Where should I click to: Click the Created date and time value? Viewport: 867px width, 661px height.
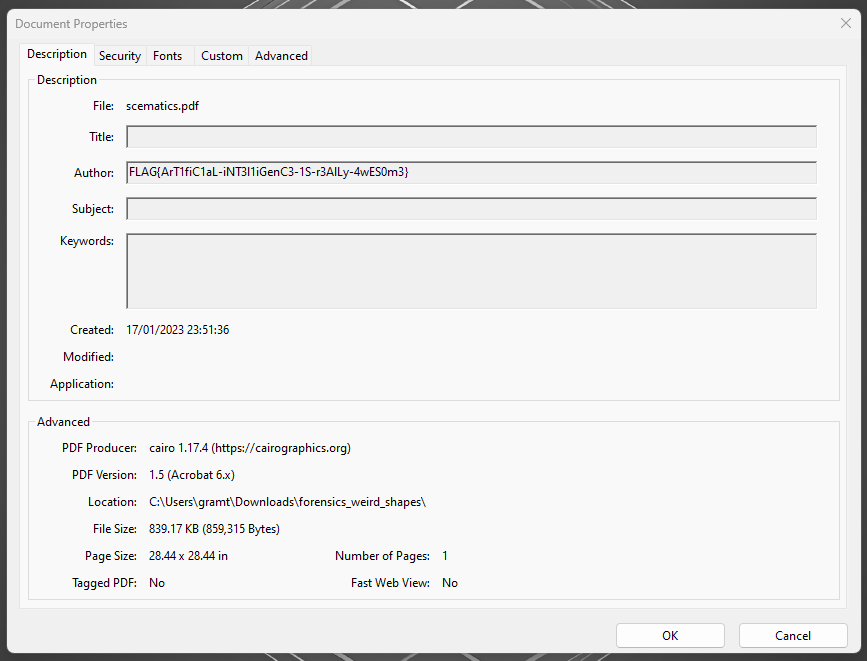tap(177, 330)
